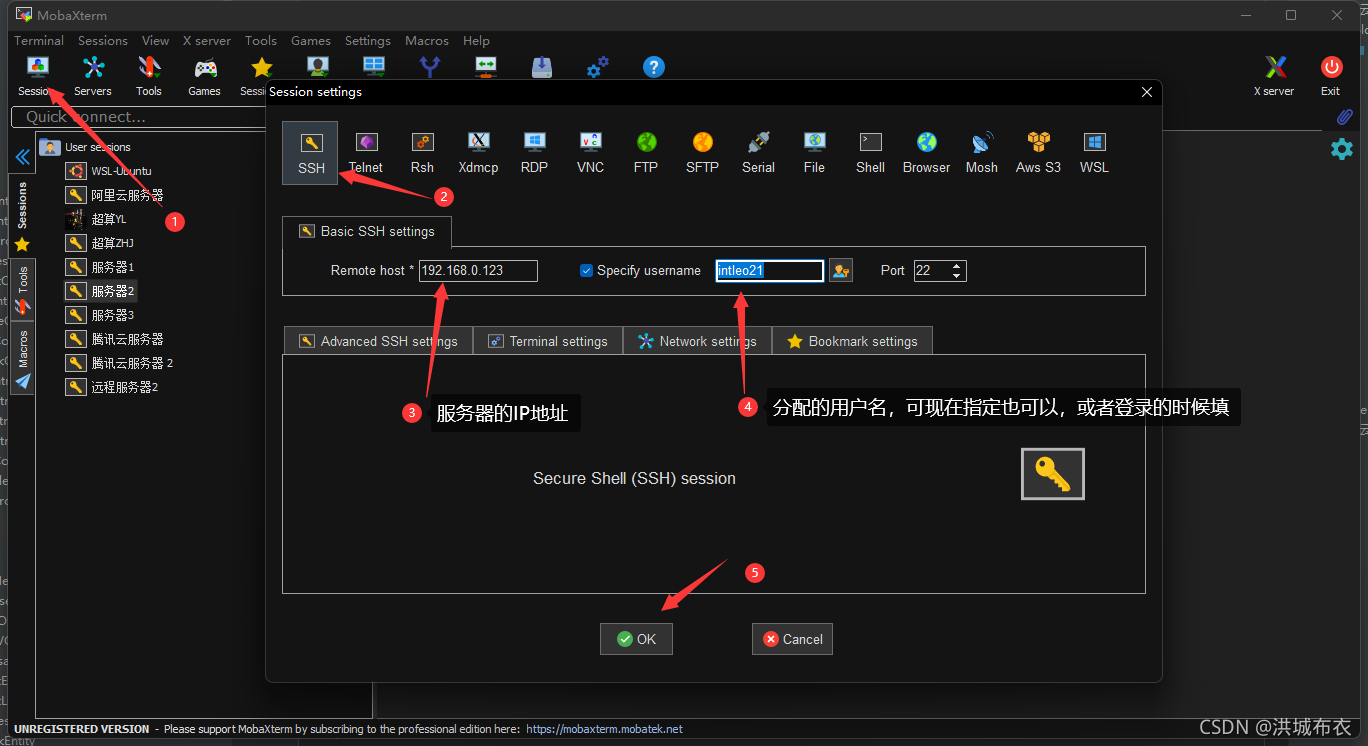This screenshot has width=1368, height=746.
Task: Open the Tools vertical side tab
Action: (x=22, y=288)
